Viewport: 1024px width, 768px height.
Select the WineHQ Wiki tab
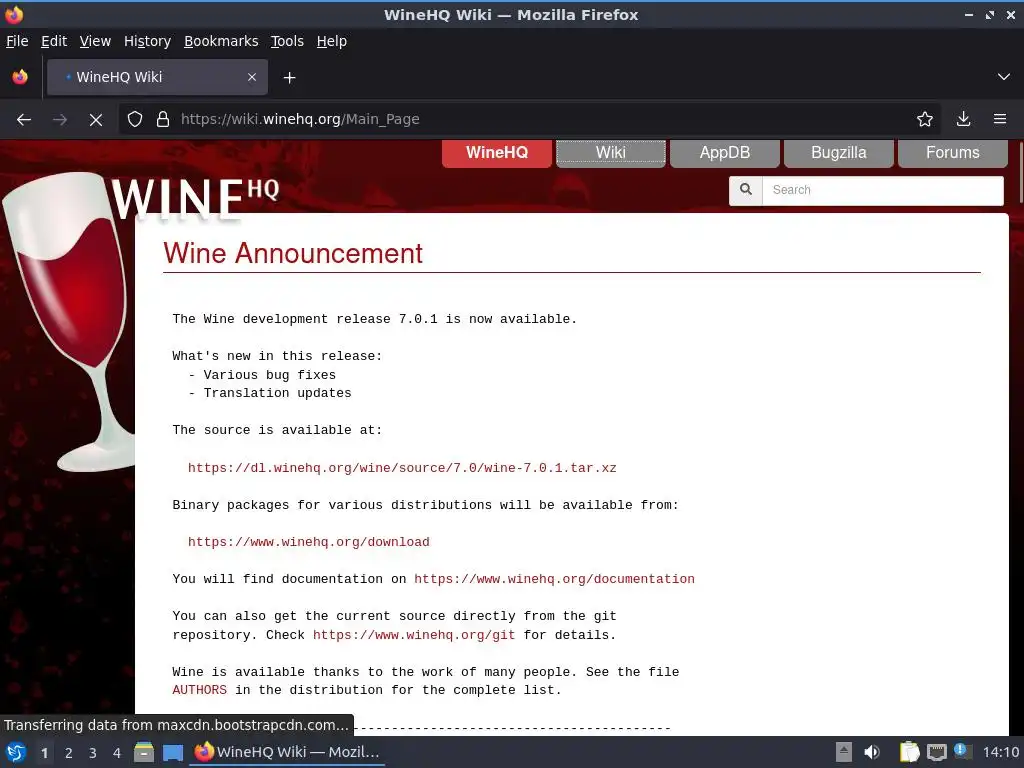point(157,77)
